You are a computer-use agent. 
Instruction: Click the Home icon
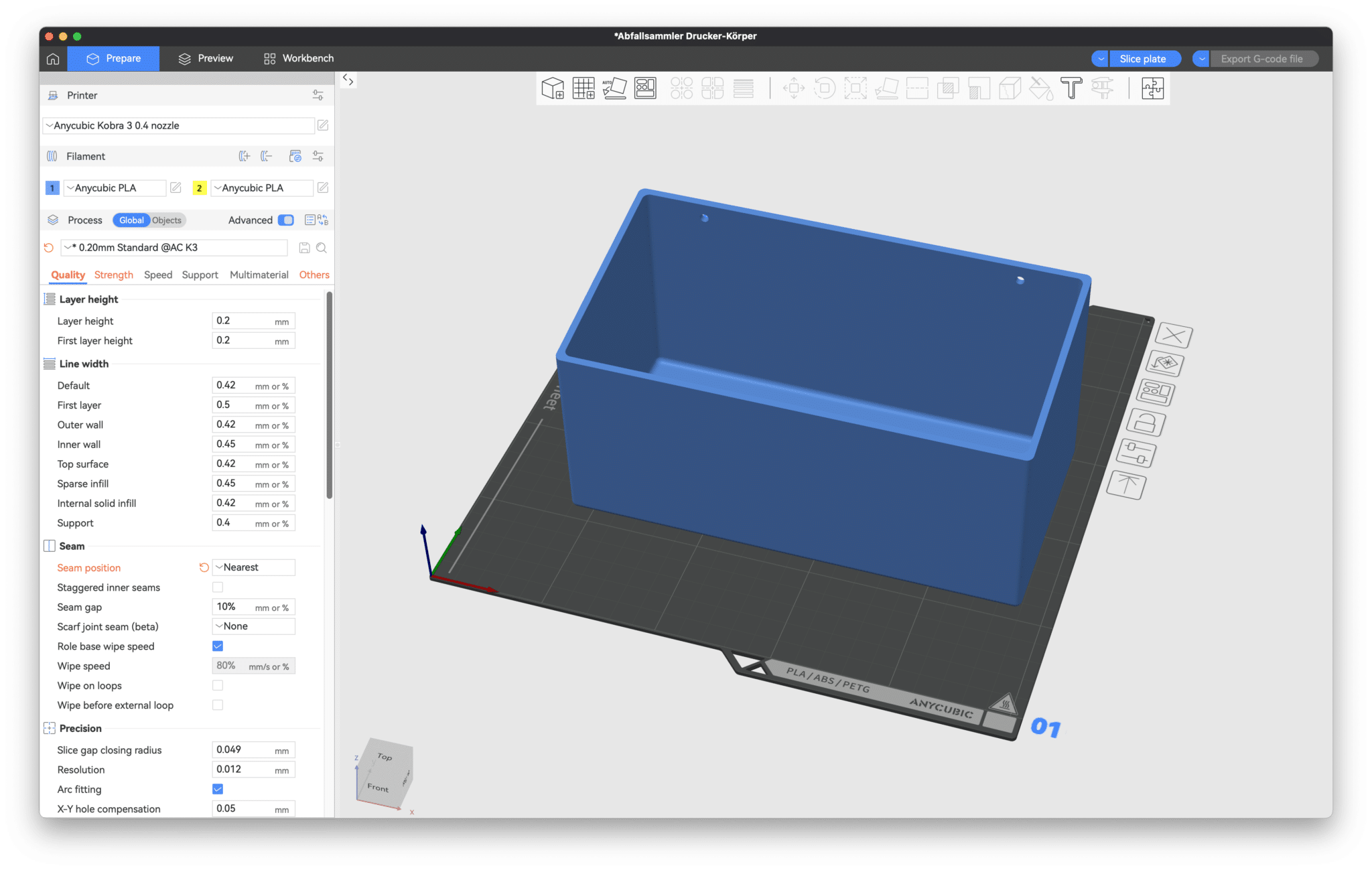pos(53,58)
